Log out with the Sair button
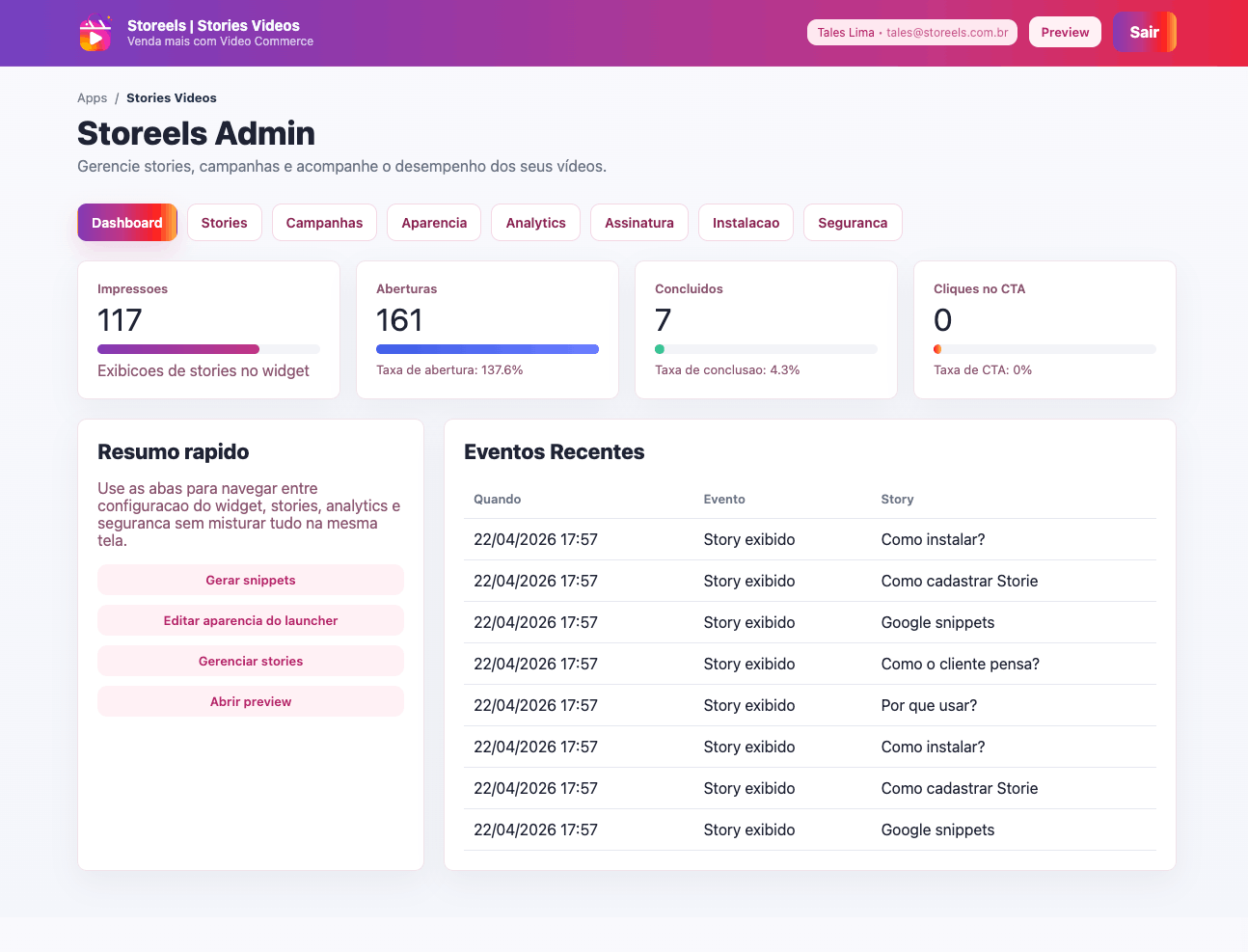The height and width of the screenshot is (952, 1248). coord(1144,32)
